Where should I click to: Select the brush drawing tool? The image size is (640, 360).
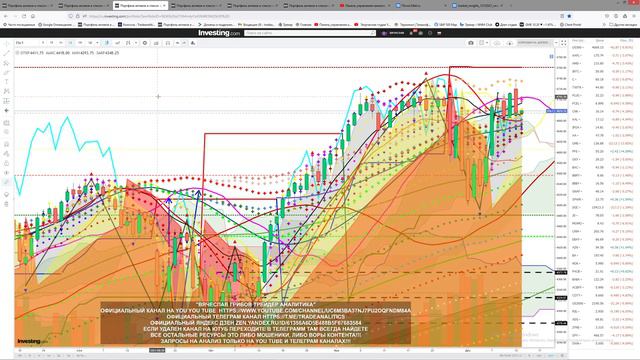coord(6,72)
